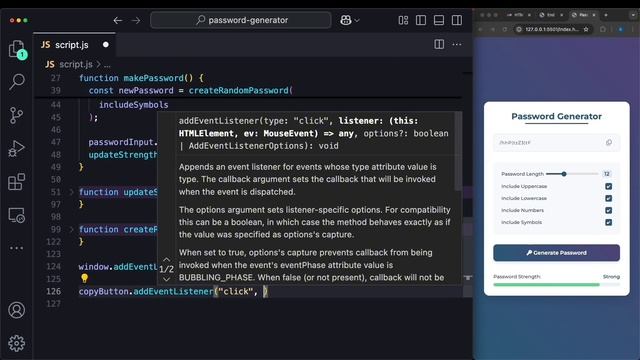Click the password strength bar
The width and height of the screenshot is (640, 360).
pos(556,284)
